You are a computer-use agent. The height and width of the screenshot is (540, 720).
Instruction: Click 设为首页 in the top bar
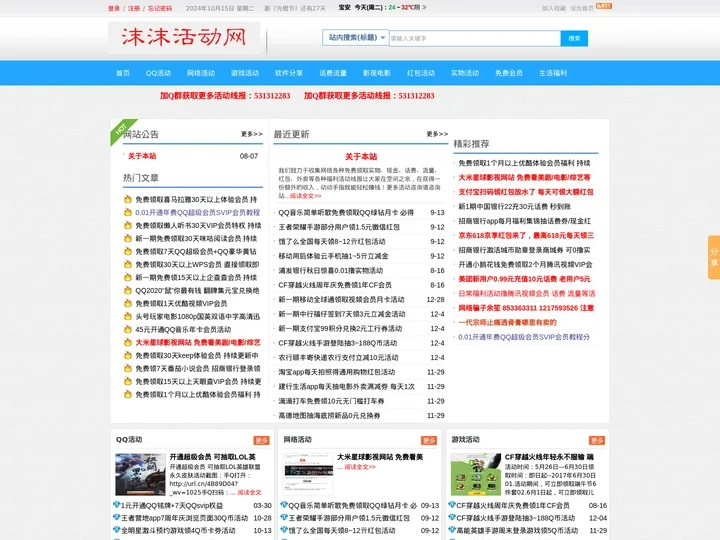pyautogui.click(x=582, y=8)
